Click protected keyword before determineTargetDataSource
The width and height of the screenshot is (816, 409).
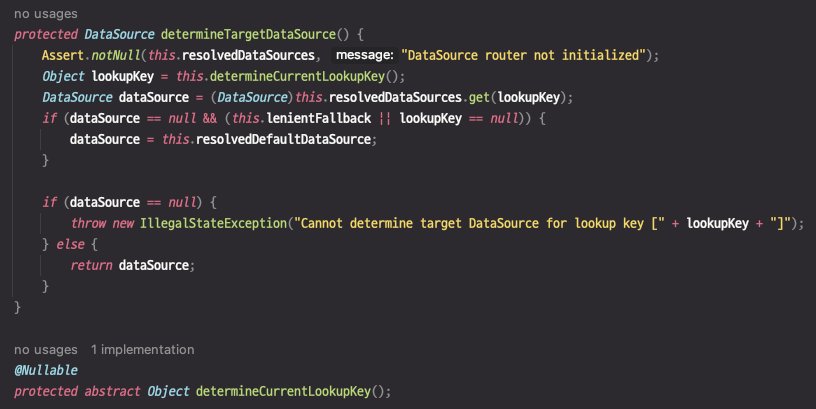tap(46, 34)
